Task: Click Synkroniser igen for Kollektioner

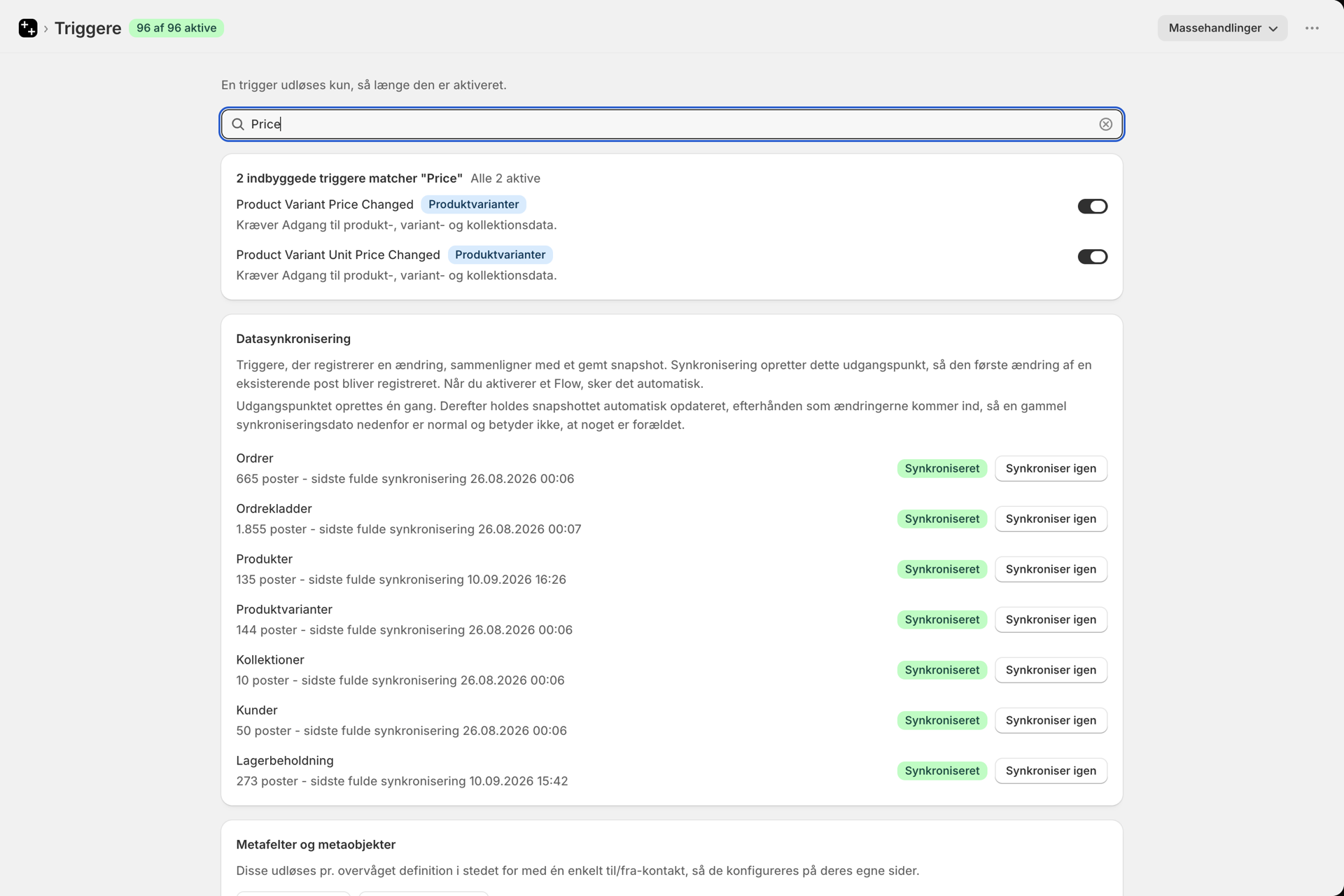Action: point(1051,670)
